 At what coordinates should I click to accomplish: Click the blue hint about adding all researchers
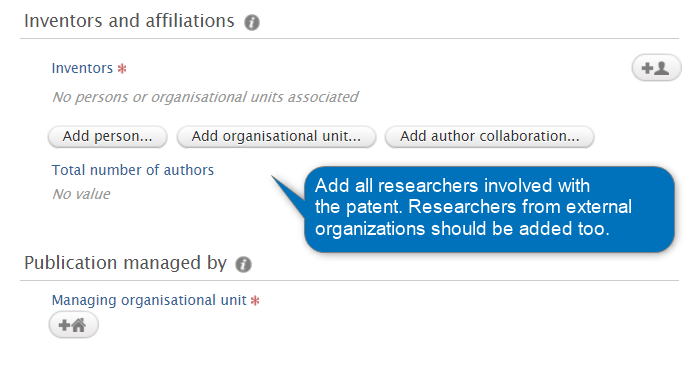[489, 209]
